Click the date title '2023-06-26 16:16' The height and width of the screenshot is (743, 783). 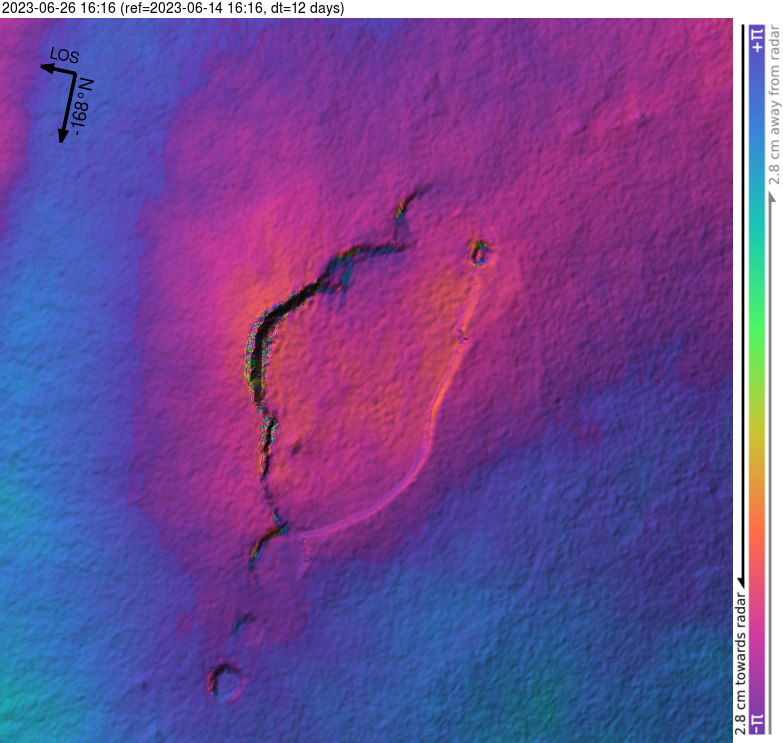[x=59, y=8]
